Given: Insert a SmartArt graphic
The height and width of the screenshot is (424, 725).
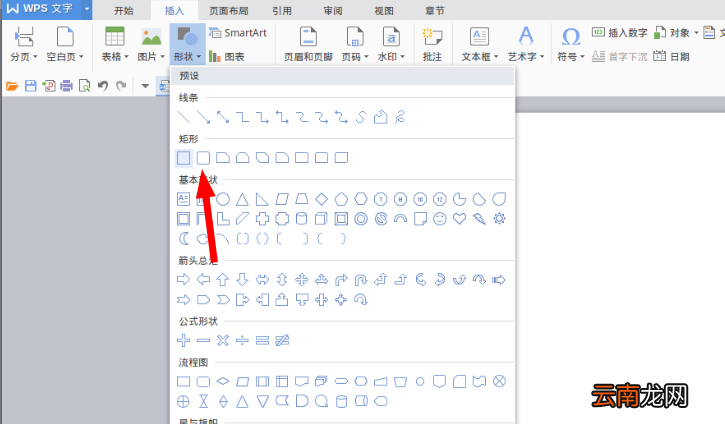Looking at the screenshot, I should point(238,33).
